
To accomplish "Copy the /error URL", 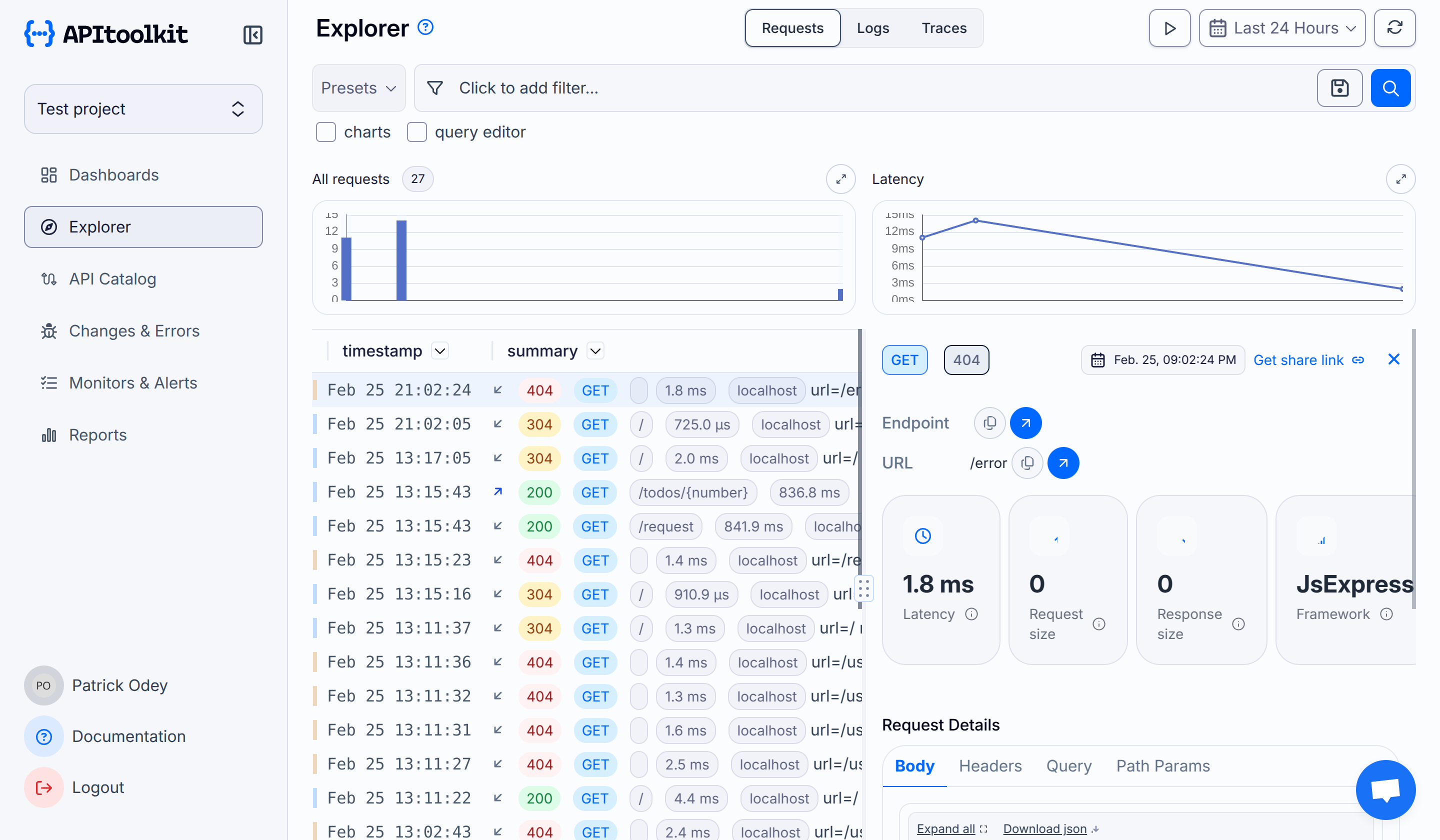I will 1027,463.
